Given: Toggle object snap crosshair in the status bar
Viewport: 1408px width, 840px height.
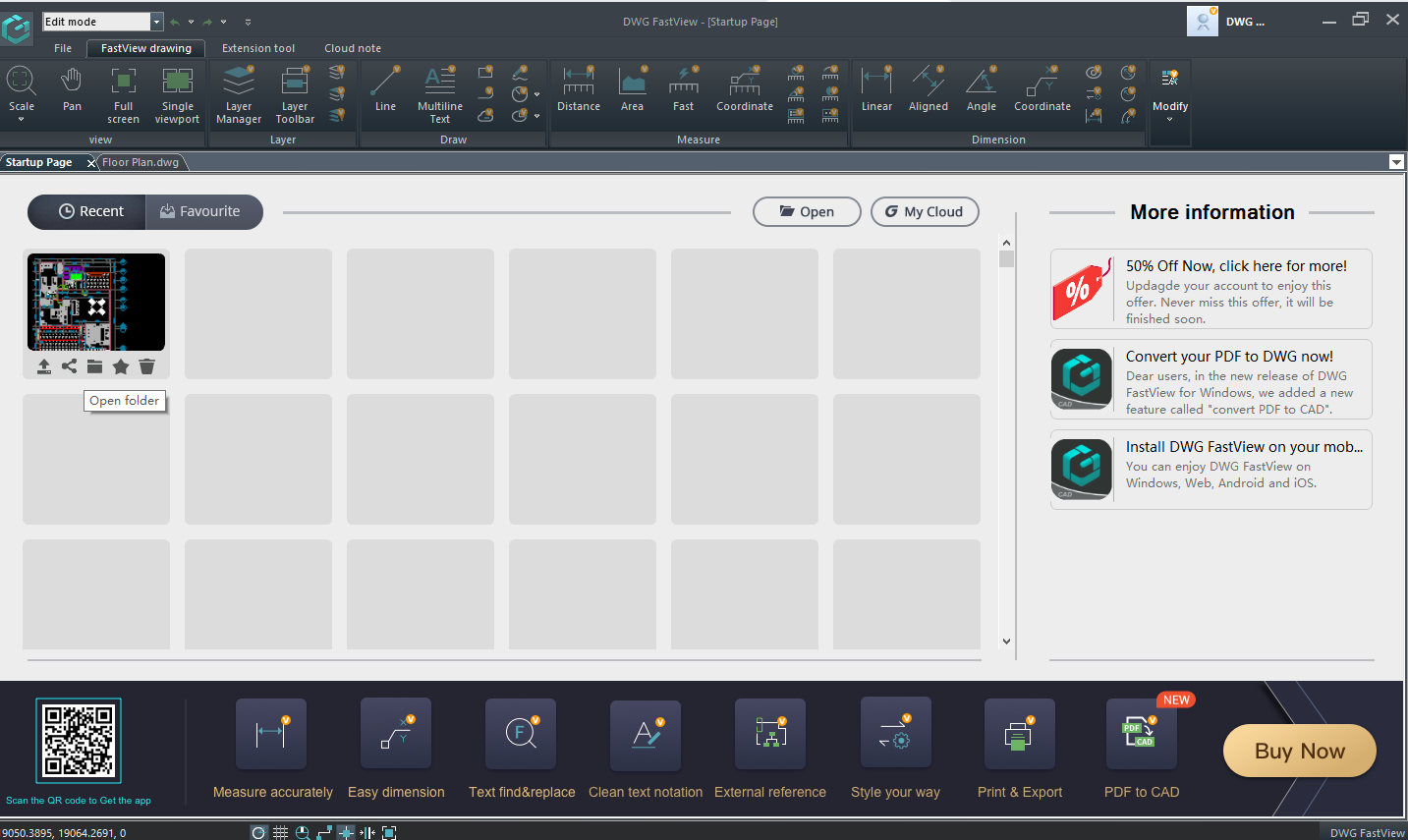Looking at the screenshot, I should [346, 832].
